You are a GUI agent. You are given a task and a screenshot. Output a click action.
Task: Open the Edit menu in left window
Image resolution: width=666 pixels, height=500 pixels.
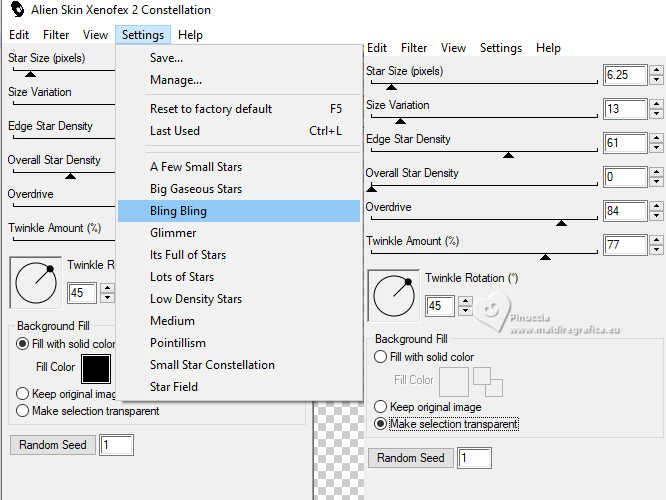click(19, 35)
